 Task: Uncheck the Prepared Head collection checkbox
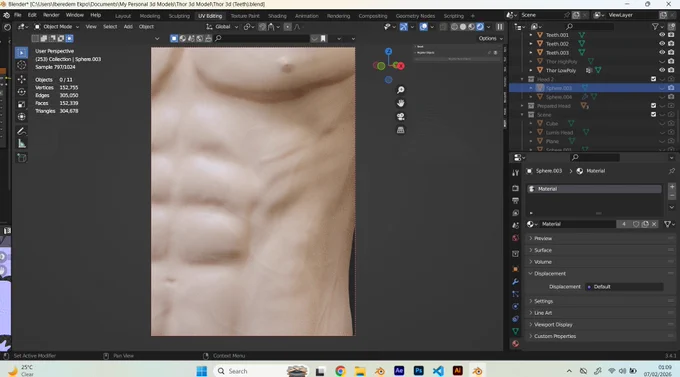654,105
